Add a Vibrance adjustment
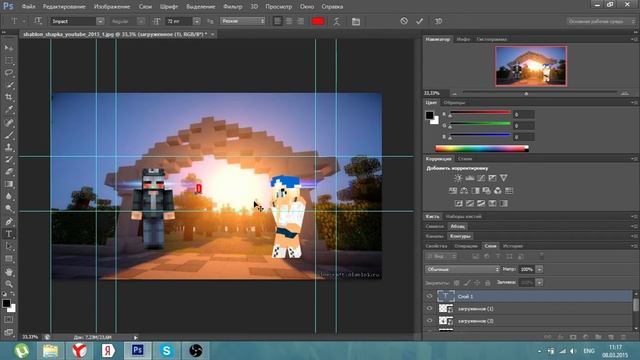Screen dimensions: 640x360 click(503, 178)
